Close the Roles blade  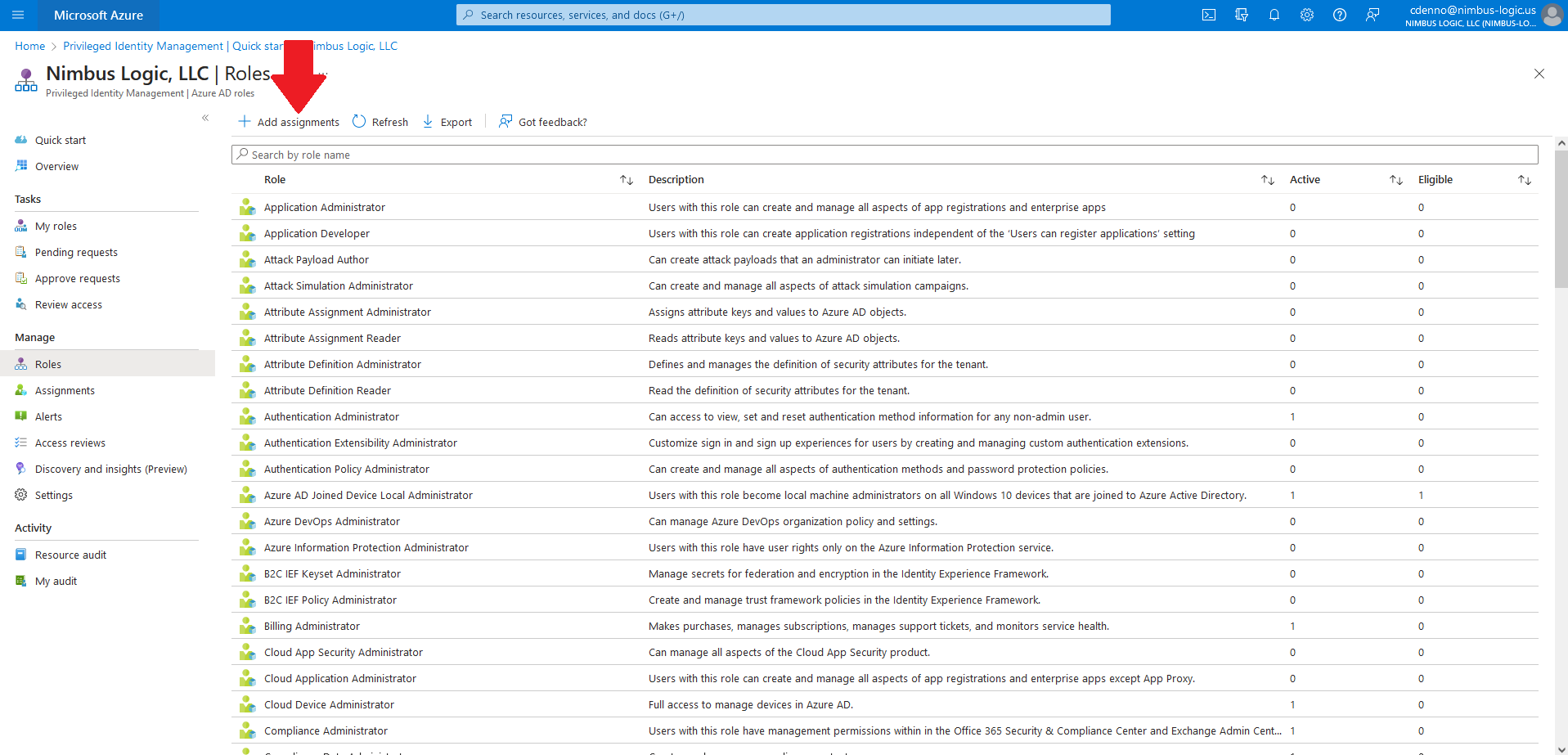tap(1539, 74)
